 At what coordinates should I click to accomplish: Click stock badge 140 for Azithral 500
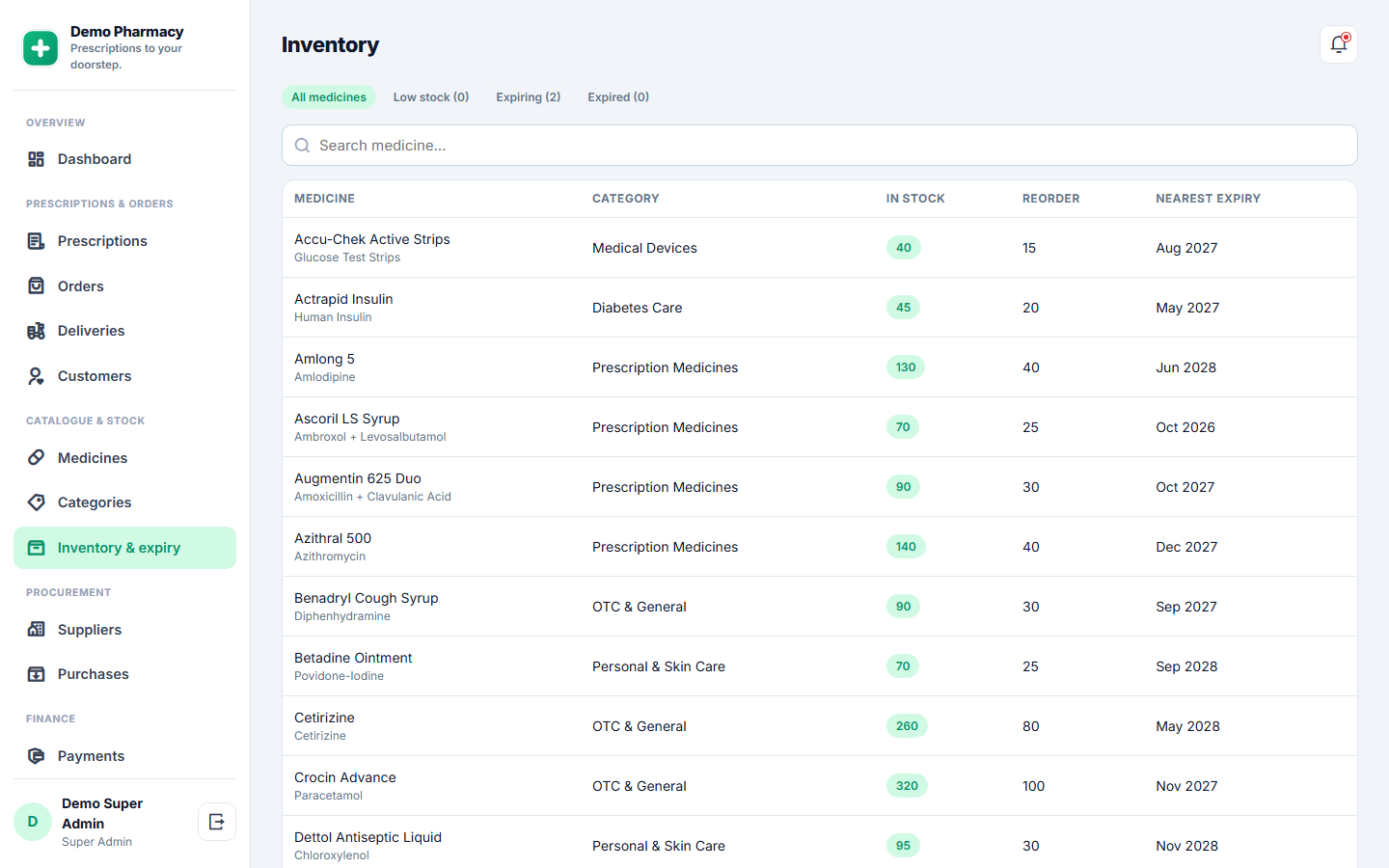(906, 547)
